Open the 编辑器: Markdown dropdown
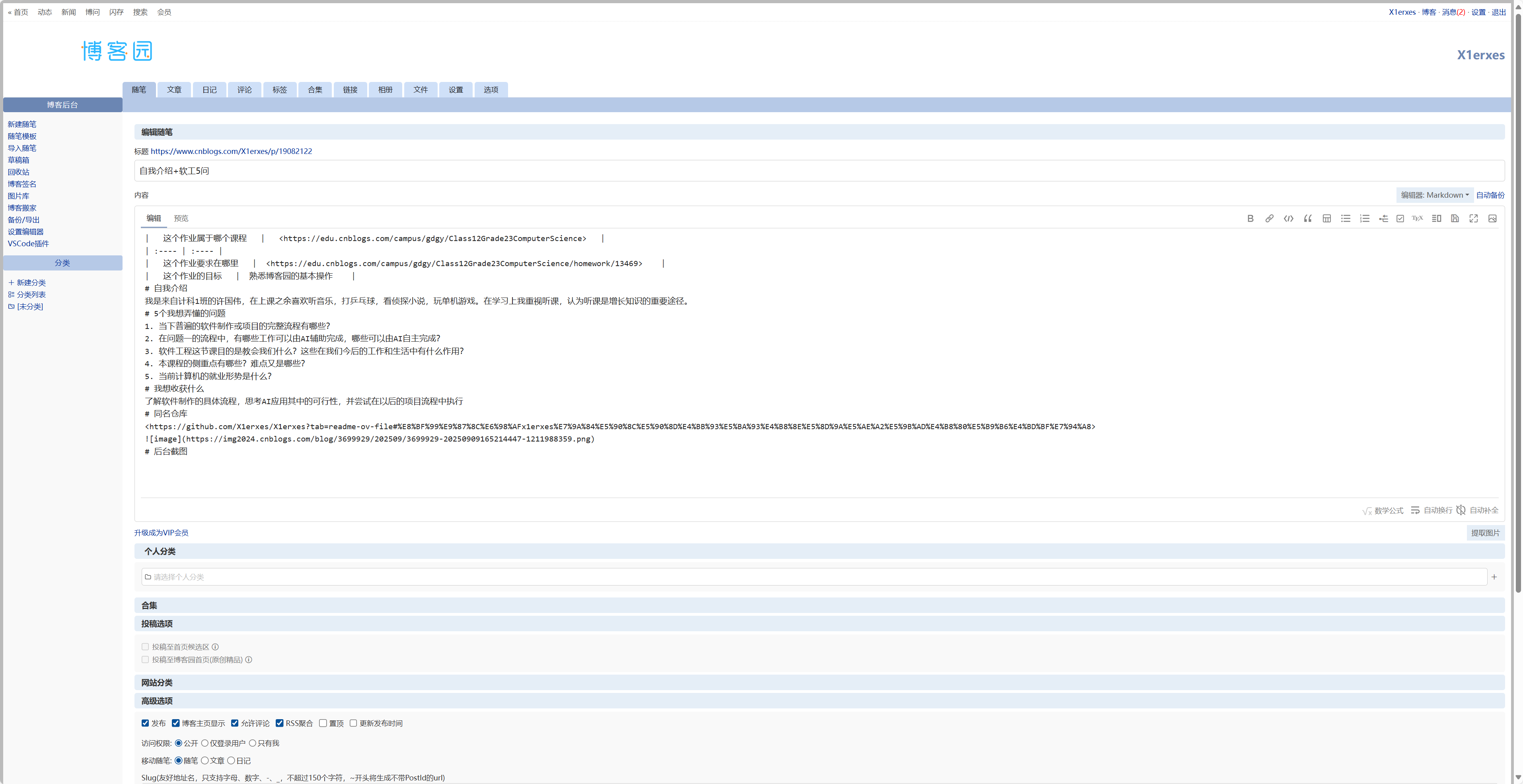Image resolution: width=1523 pixels, height=784 pixels. (x=1434, y=195)
